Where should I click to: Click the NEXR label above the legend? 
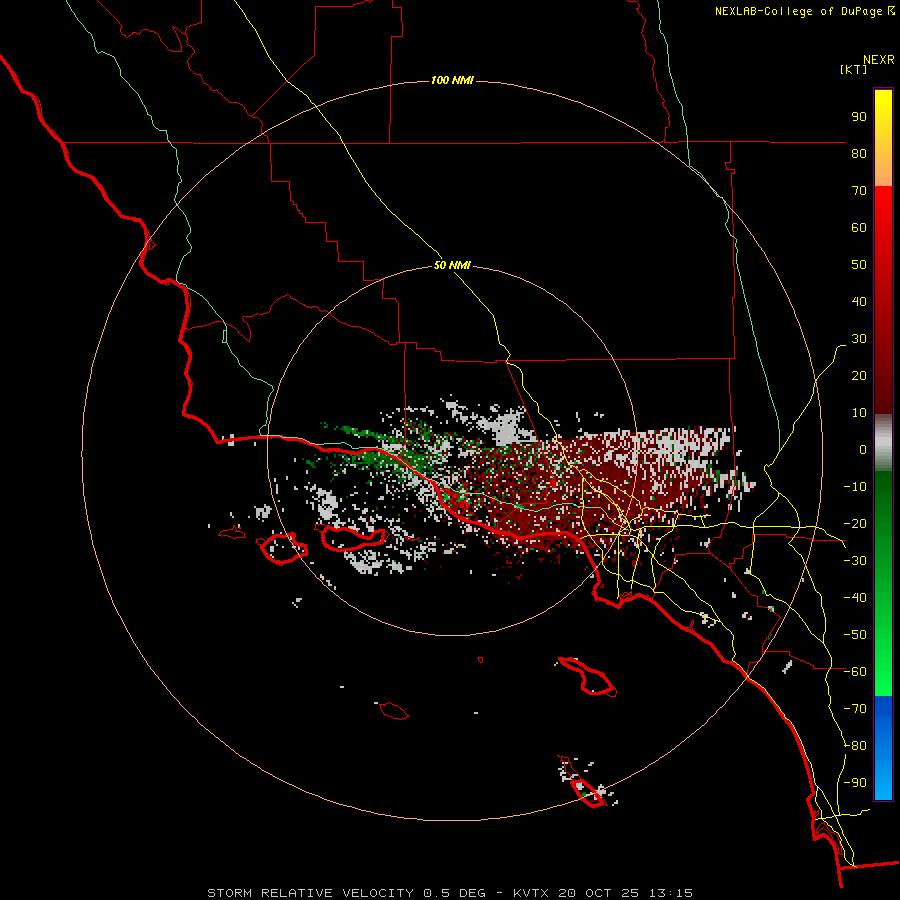click(x=879, y=60)
